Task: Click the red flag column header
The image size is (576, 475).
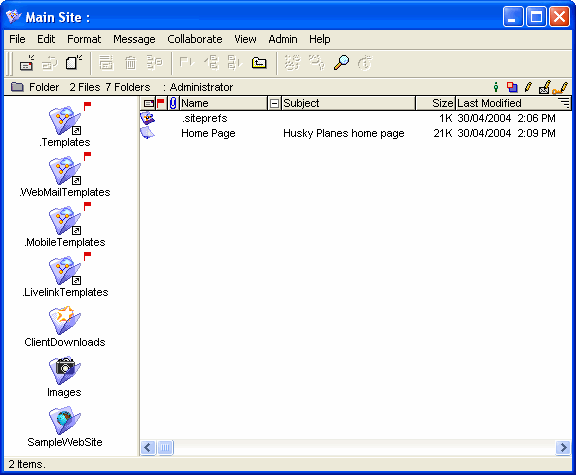Action: [x=161, y=103]
